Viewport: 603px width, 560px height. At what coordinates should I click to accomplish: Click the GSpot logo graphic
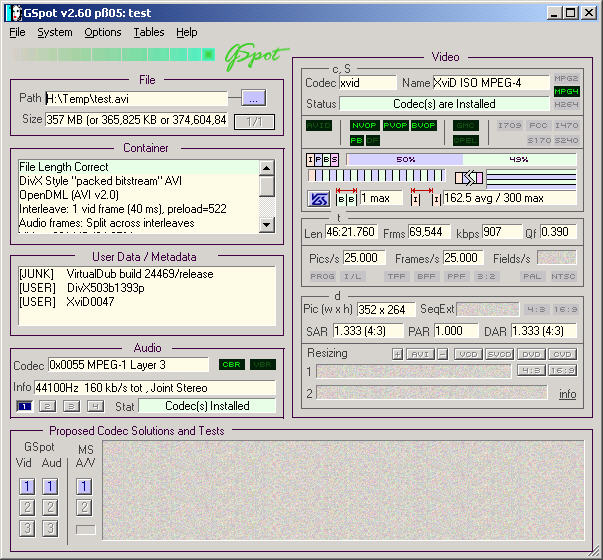click(x=255, y=57)
